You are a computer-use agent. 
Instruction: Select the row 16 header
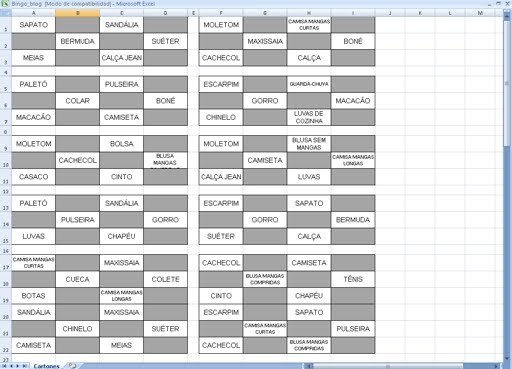coord(6,250)
